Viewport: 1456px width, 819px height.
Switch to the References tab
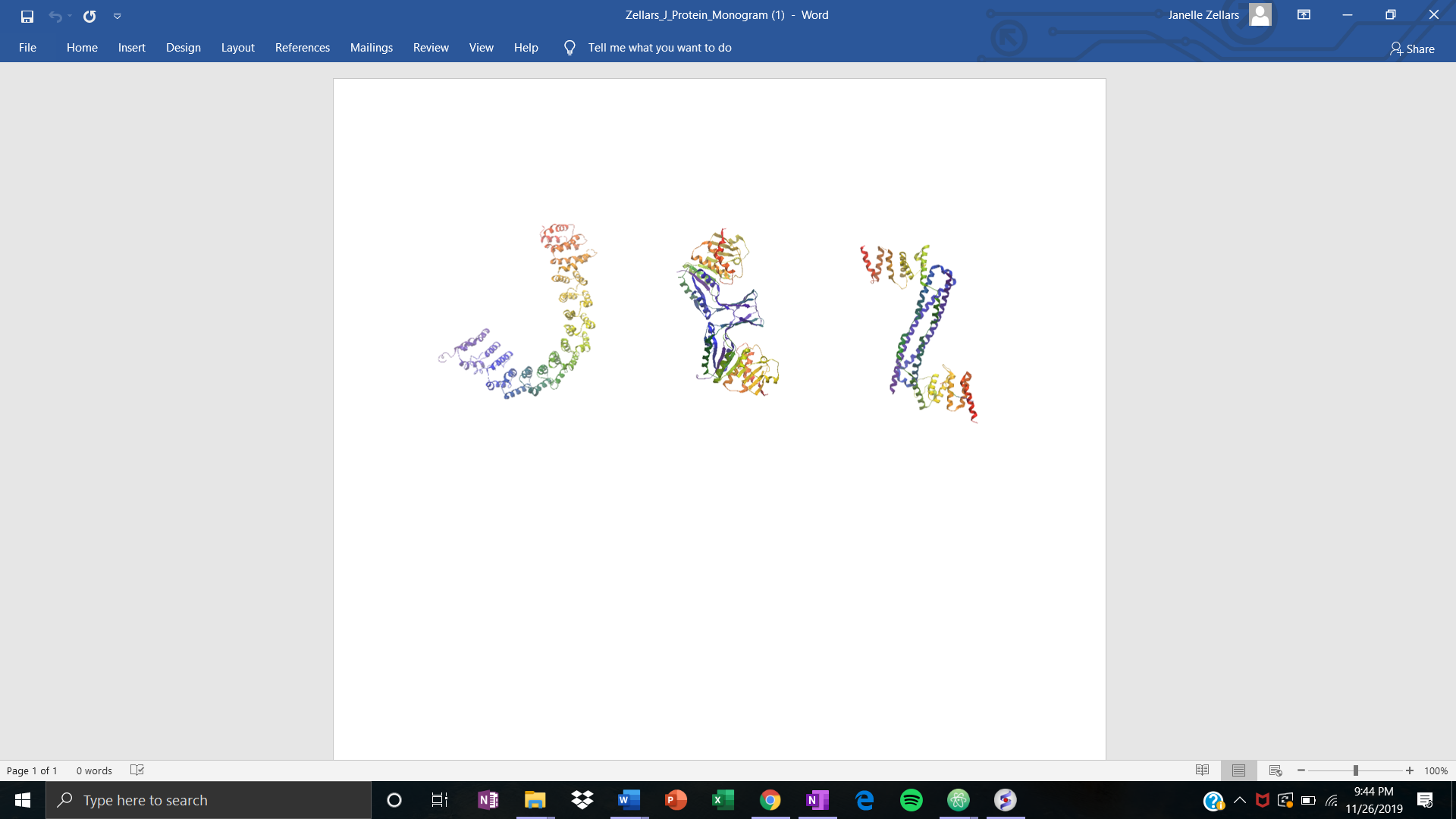point(303,48)
